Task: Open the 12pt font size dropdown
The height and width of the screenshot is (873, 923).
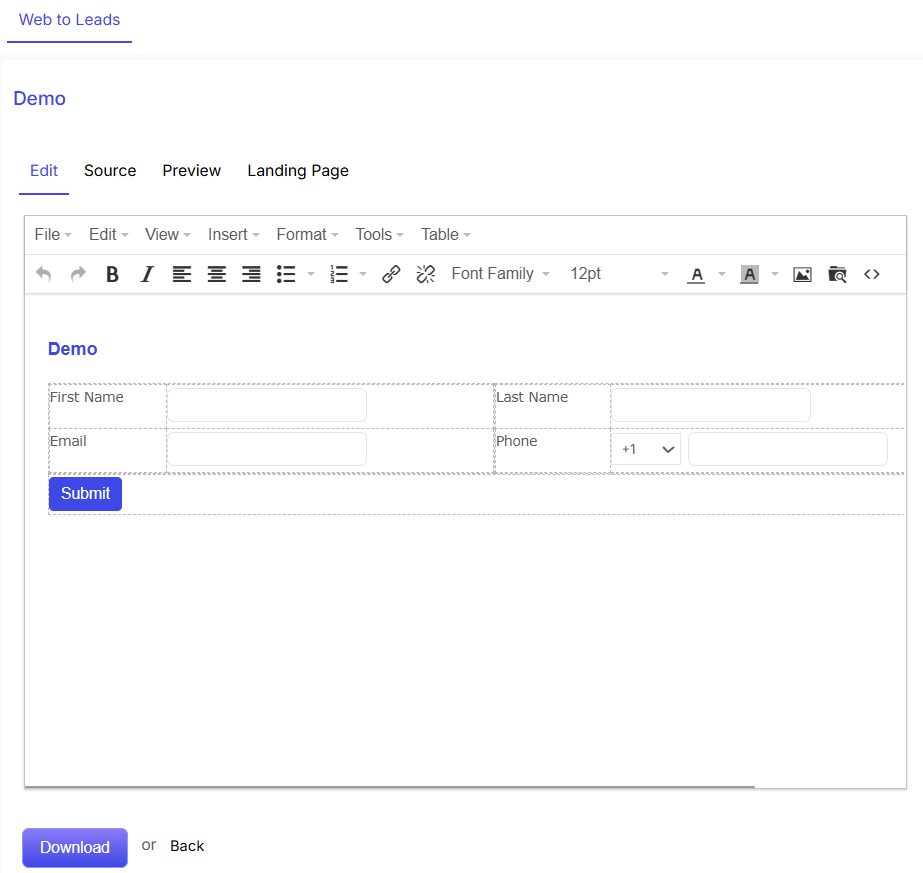Action: tap(619, 274)
